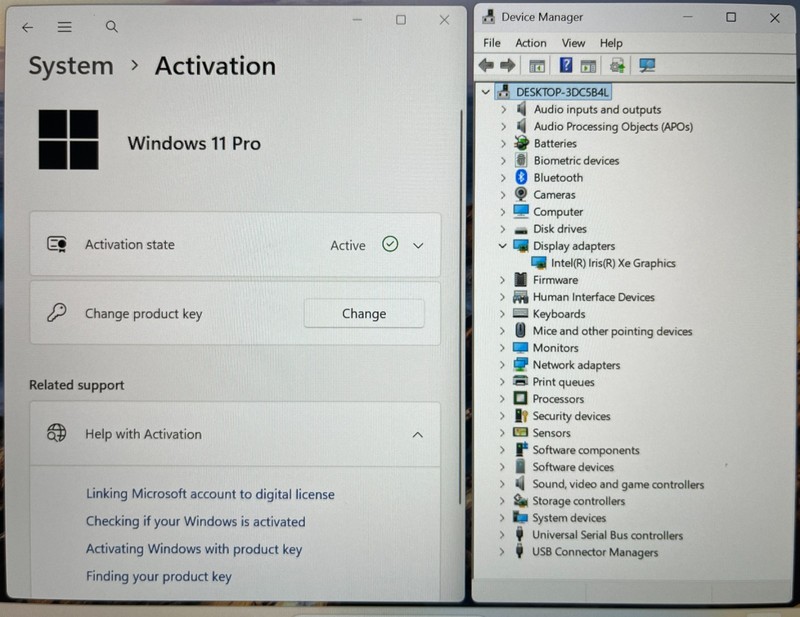Screen dimensions: 800x617
Task: Click the Settings window vertical scrollbar
Action: coord(461,306)
